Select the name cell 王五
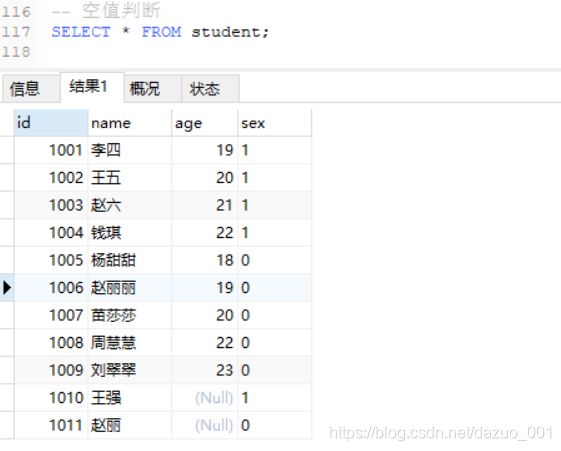Image resolution: width=561 pixels, height=451 pixels. pyautogui.click(x=130, y=178)
